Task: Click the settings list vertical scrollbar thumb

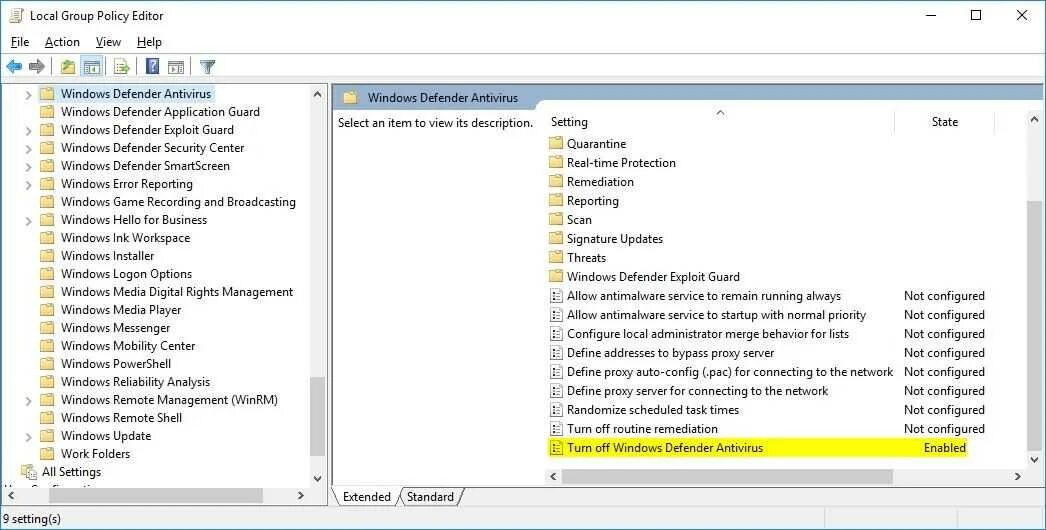Action: pos(1035,324)
